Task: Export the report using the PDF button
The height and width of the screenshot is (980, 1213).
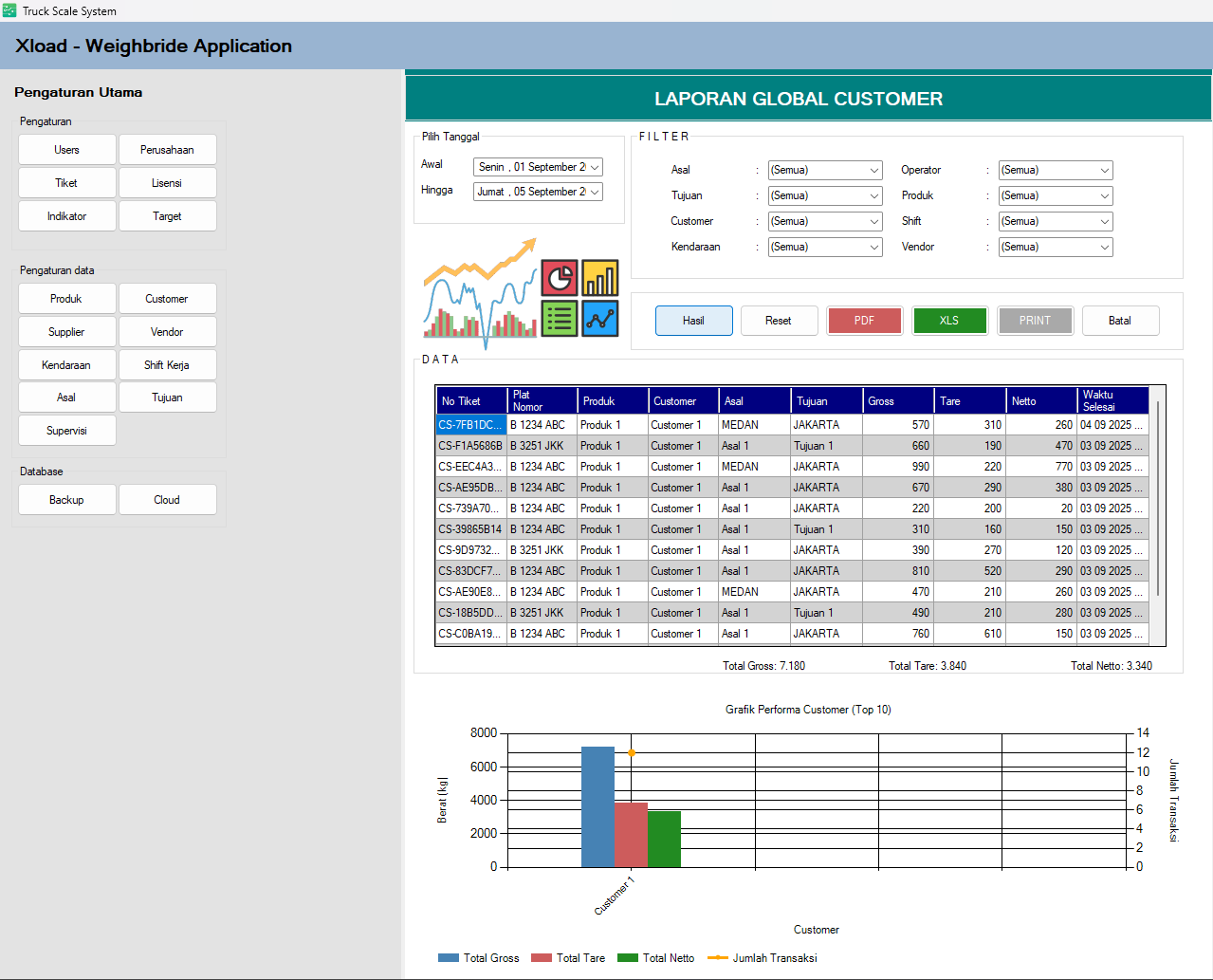Action: click(864, 321)
